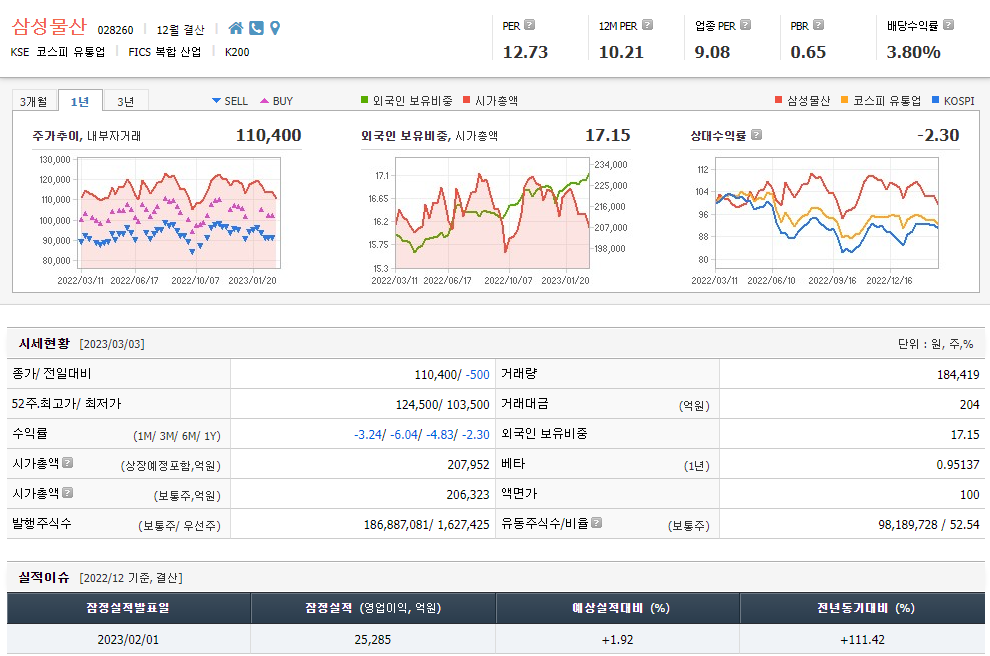This screenshot has height=656, width=990.
Task: Click the 상대수익률 relative return chart
Action: pyautogui.click(x=826, y=213)
